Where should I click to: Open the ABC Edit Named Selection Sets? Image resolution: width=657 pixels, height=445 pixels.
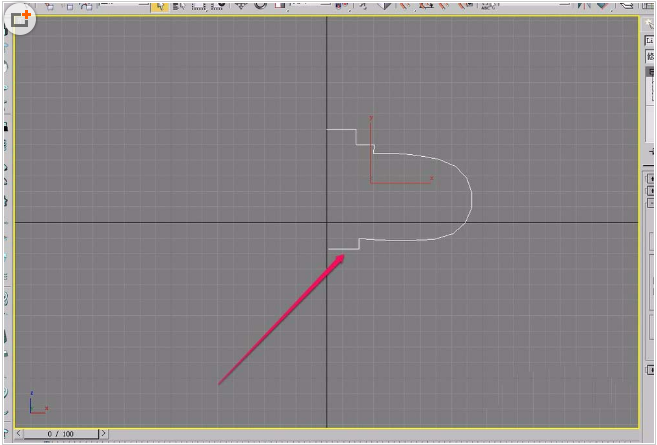(x=487, y=6)
